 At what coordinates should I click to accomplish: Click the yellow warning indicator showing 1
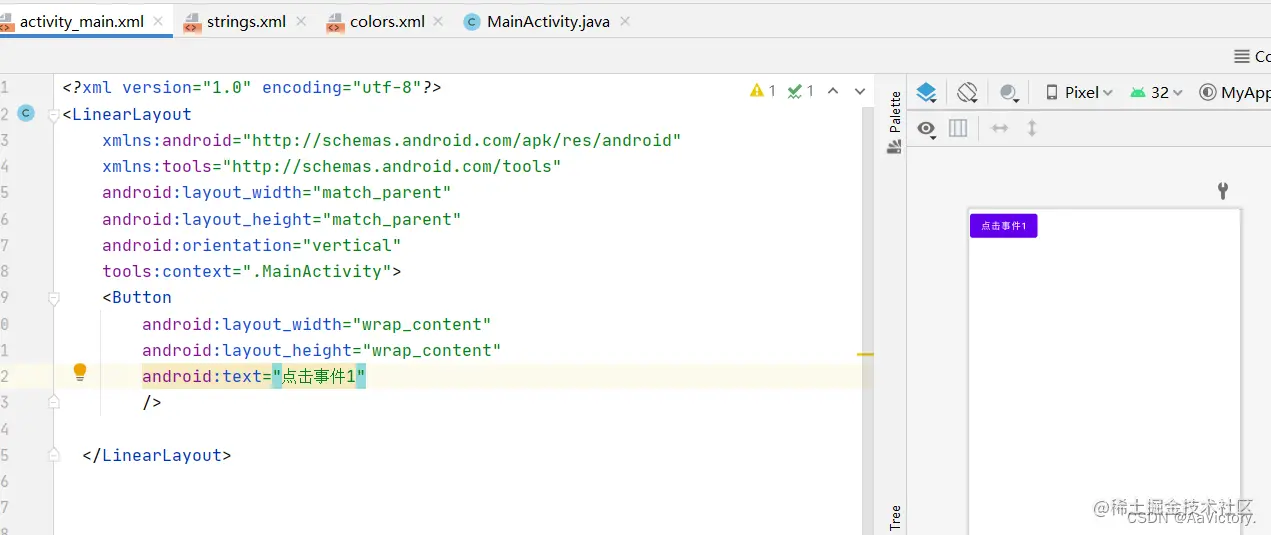click(x=763, y=91)
